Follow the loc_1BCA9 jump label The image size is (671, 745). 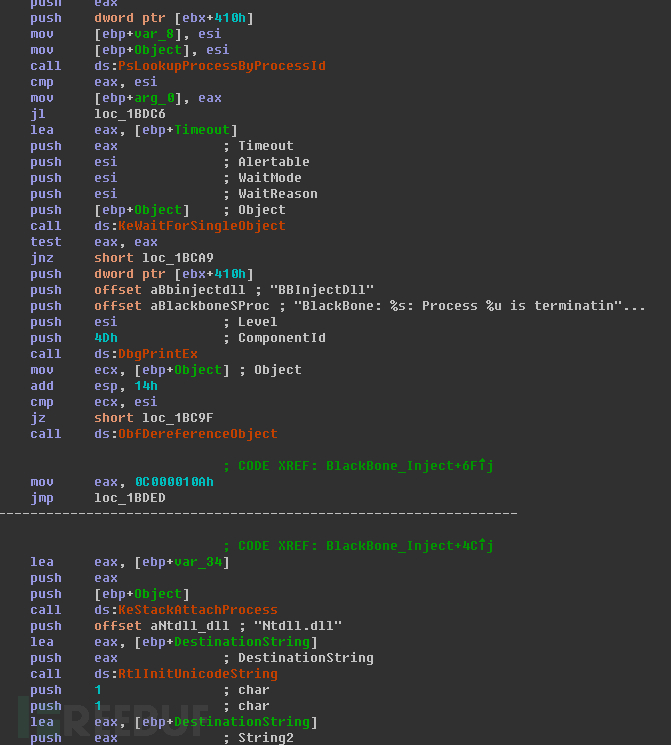tap(178, 258)
